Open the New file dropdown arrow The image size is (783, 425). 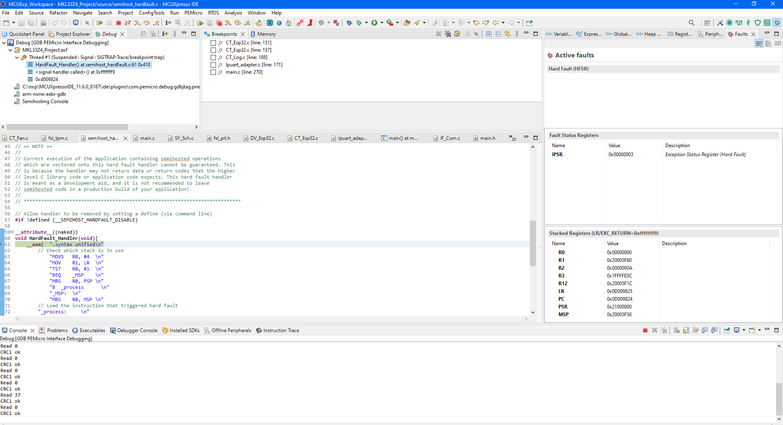[13, 23]
